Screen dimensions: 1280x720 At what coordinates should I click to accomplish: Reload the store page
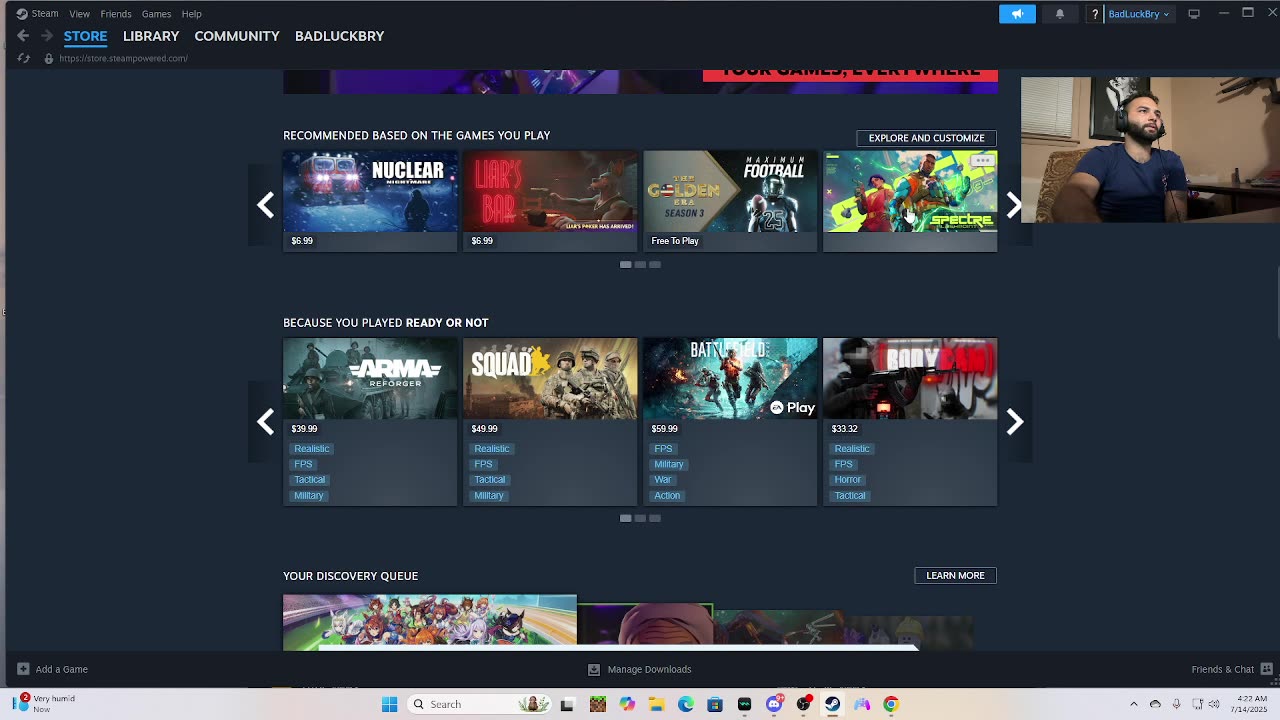(x=24, y=58)
